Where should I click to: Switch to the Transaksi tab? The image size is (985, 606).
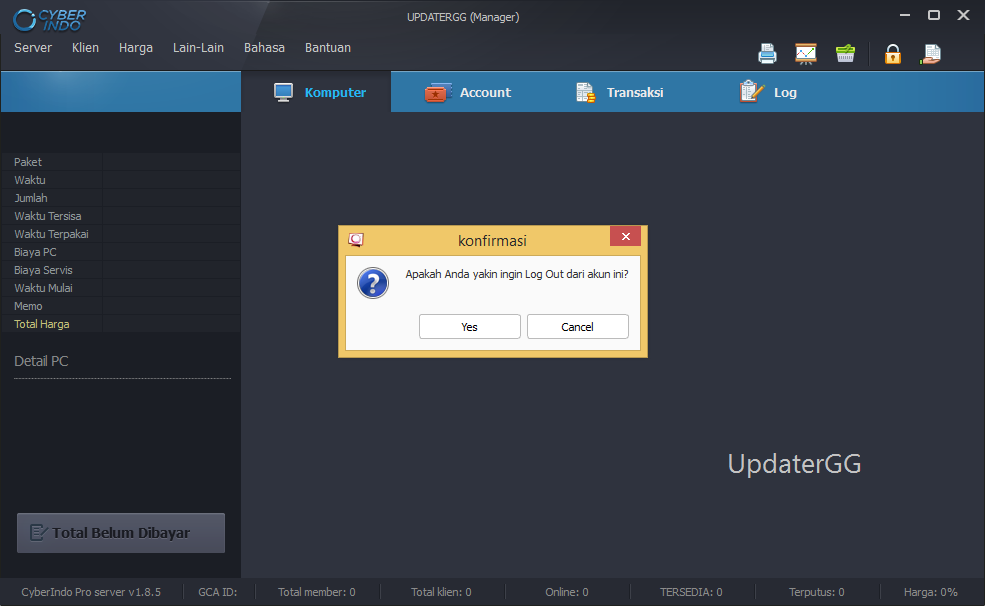coord(619,92)
